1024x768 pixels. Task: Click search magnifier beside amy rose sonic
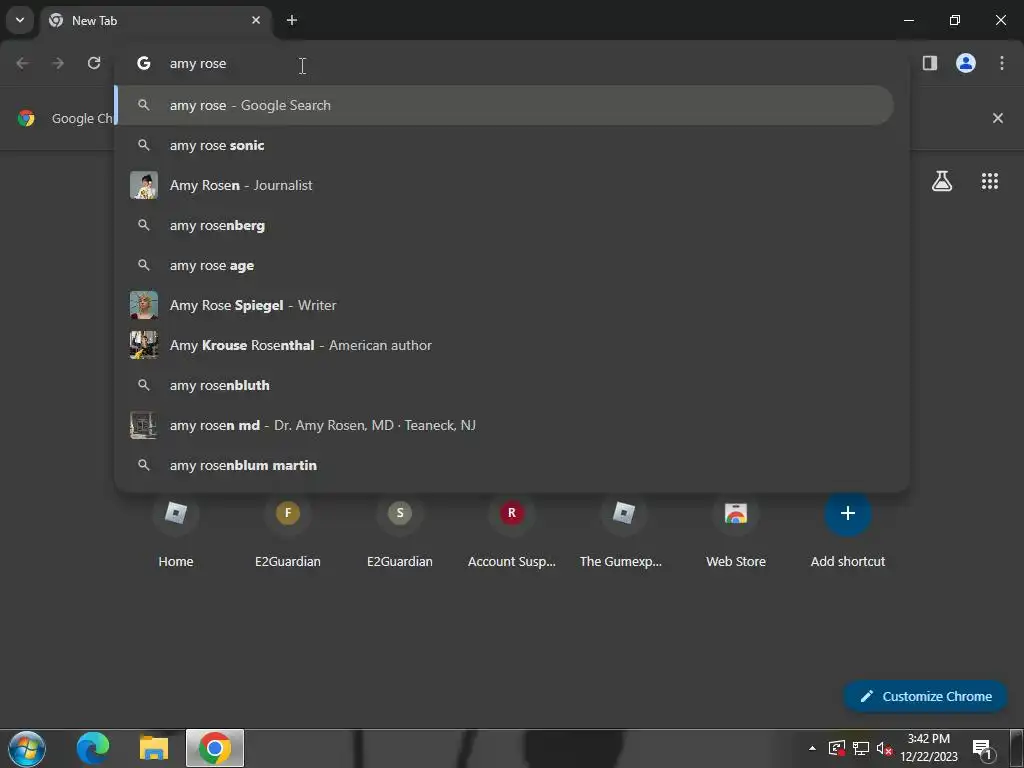144,145
